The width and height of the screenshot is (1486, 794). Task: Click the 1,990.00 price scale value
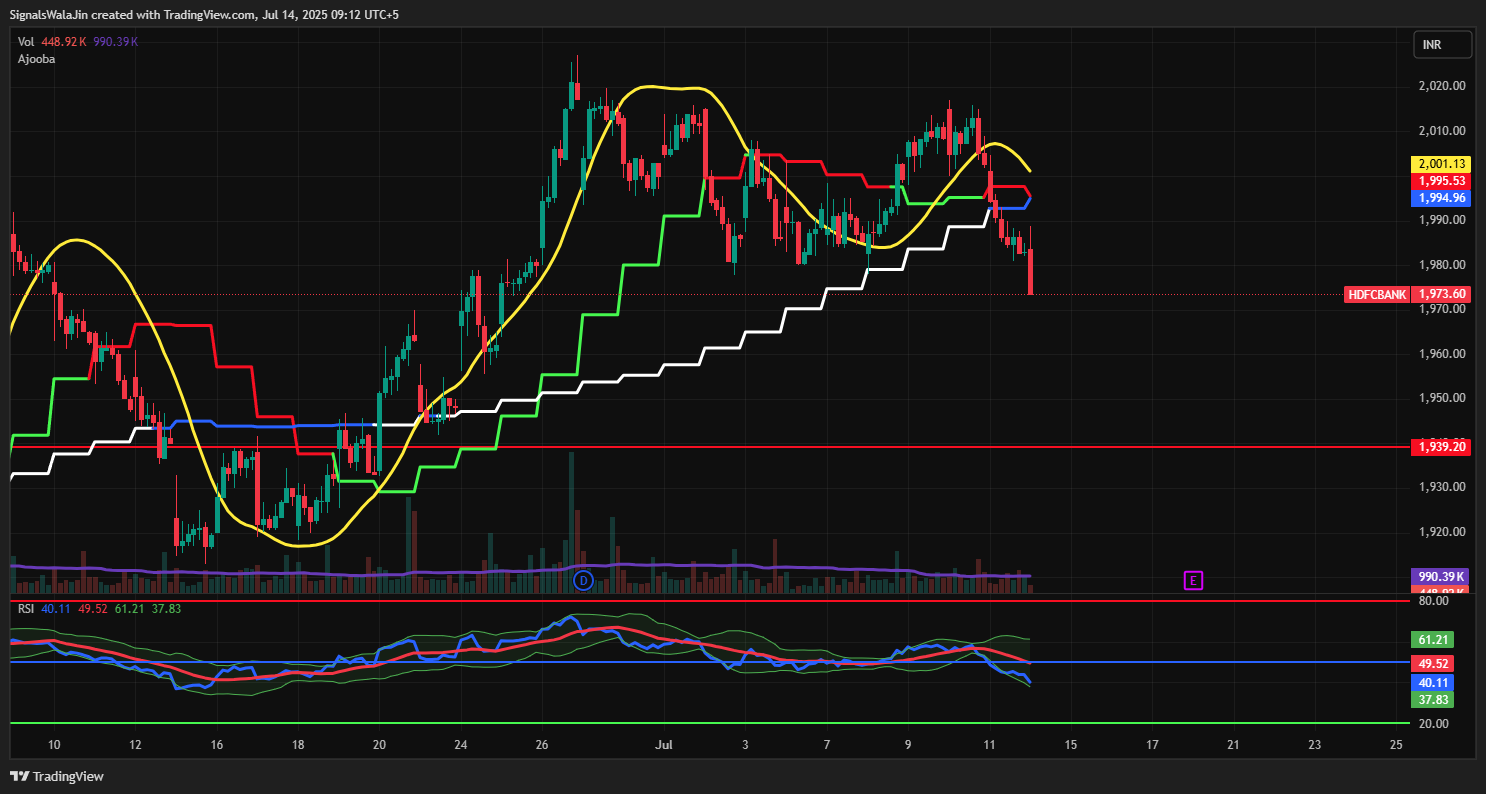click(1442, 220)
